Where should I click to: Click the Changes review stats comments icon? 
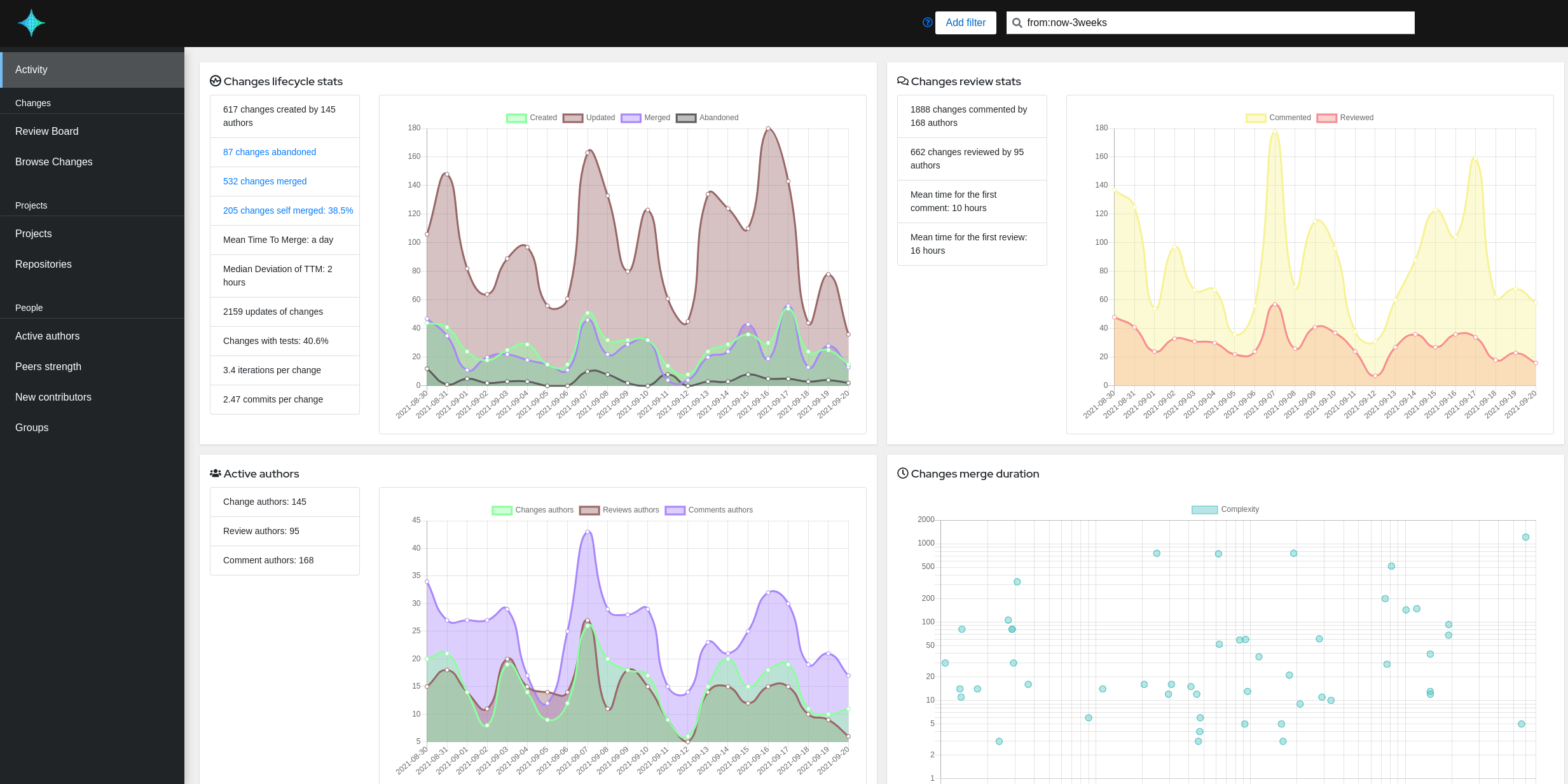pos(902,81)
